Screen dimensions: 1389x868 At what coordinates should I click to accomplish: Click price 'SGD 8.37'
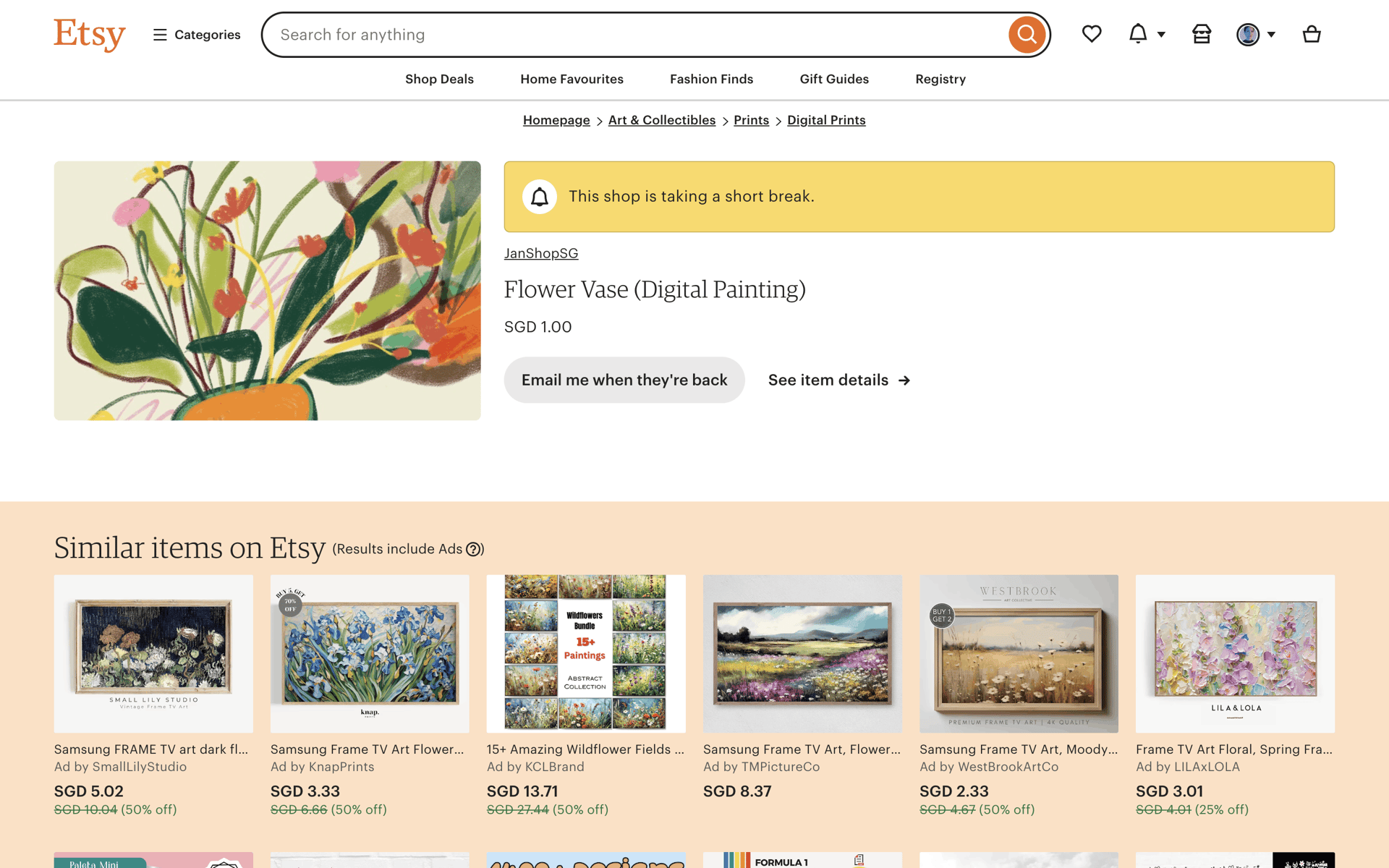[x=737, y=791]
